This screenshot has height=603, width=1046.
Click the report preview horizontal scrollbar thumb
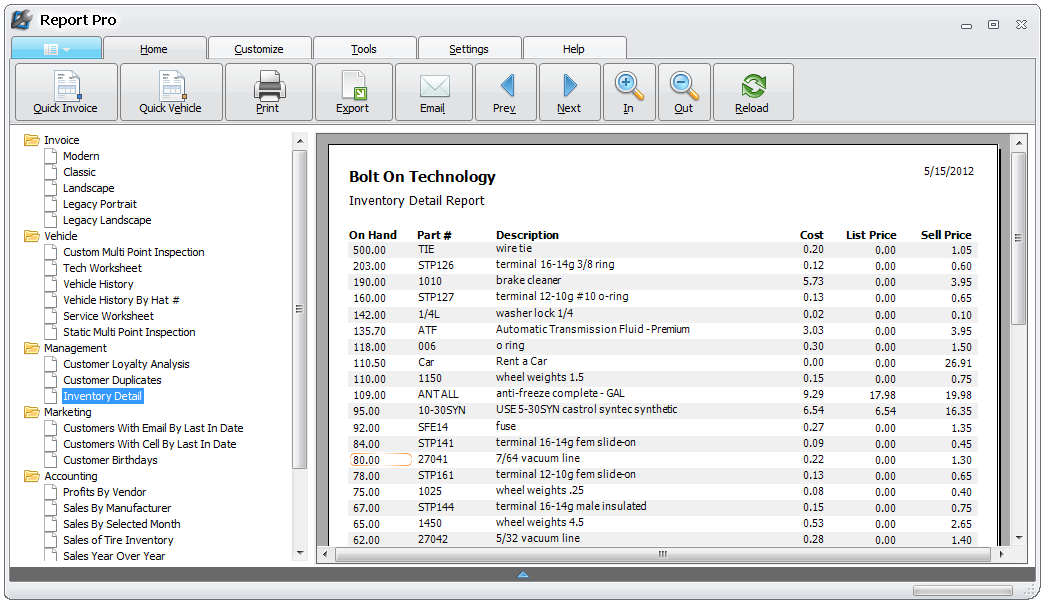[662, 554]
